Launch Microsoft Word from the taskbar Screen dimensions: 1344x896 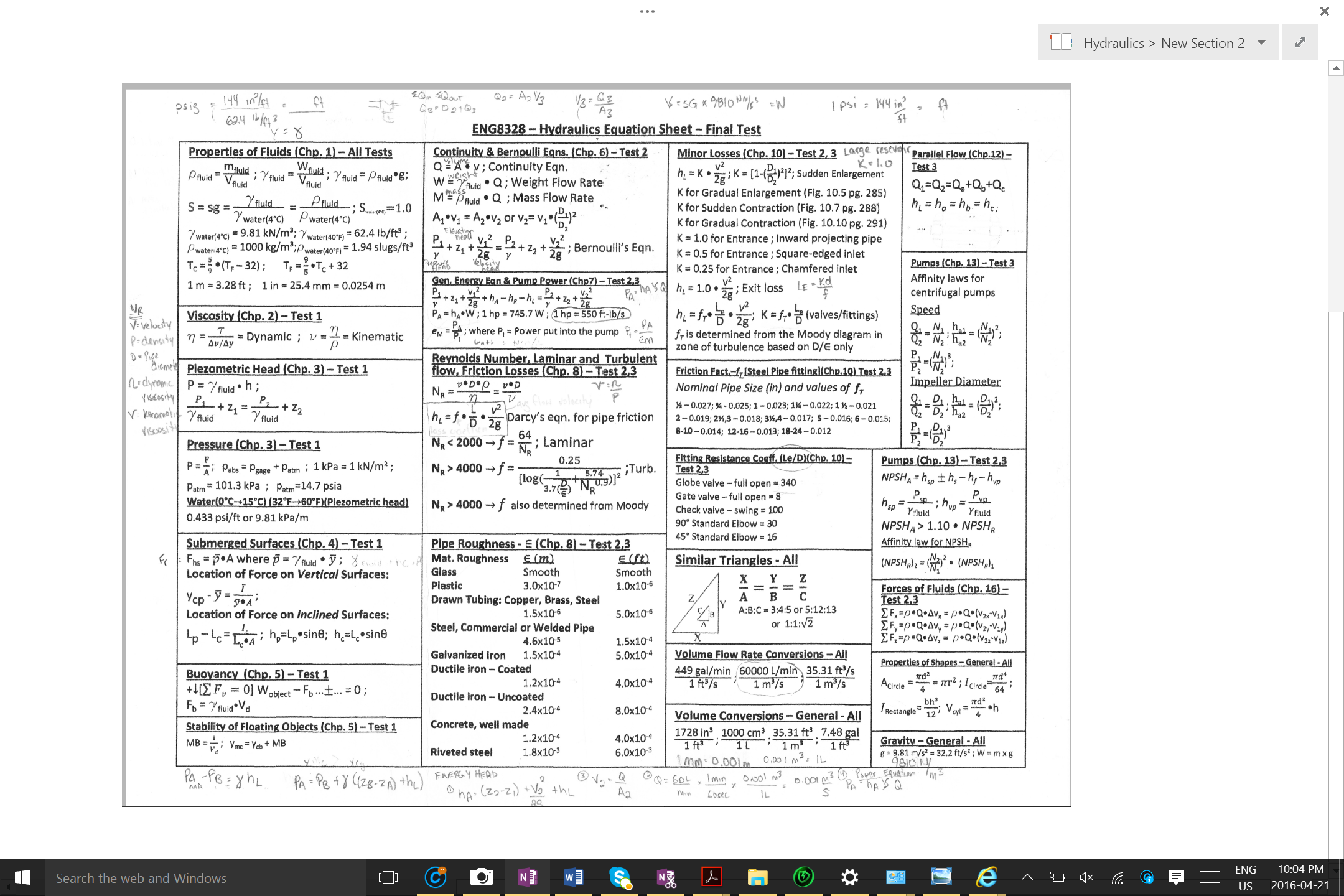tap(573, 877)
